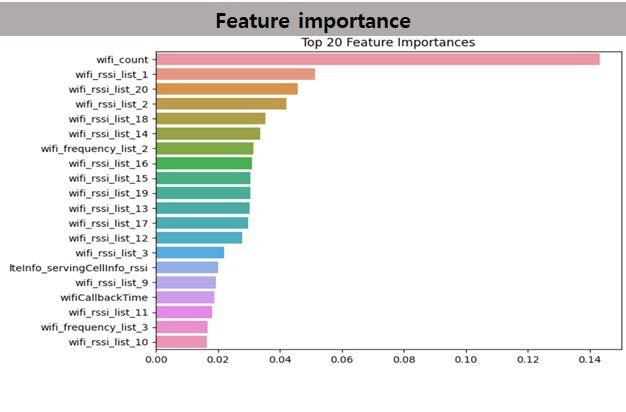Click the wifi_rssi_list_10 label
The width and height of the screenshot is (626, 412).
[x=108, y=342]
